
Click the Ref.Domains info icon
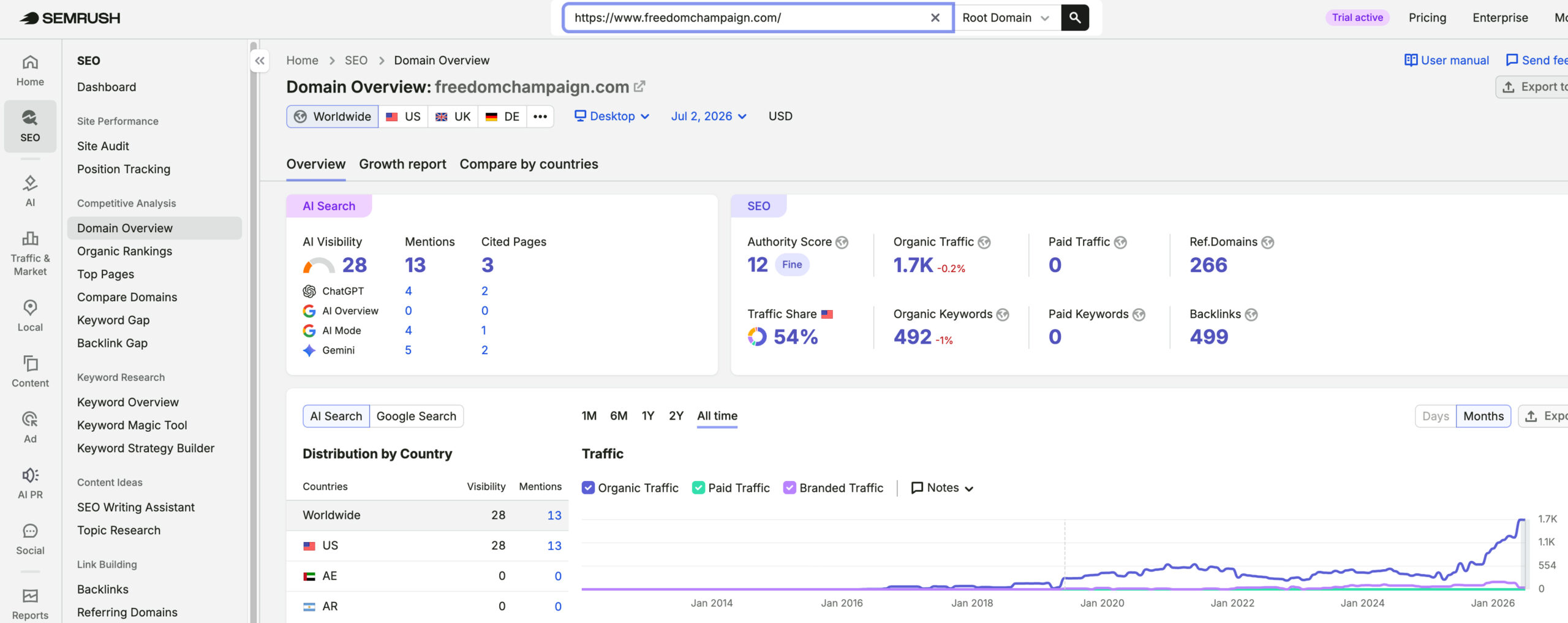click(1268, 242)
